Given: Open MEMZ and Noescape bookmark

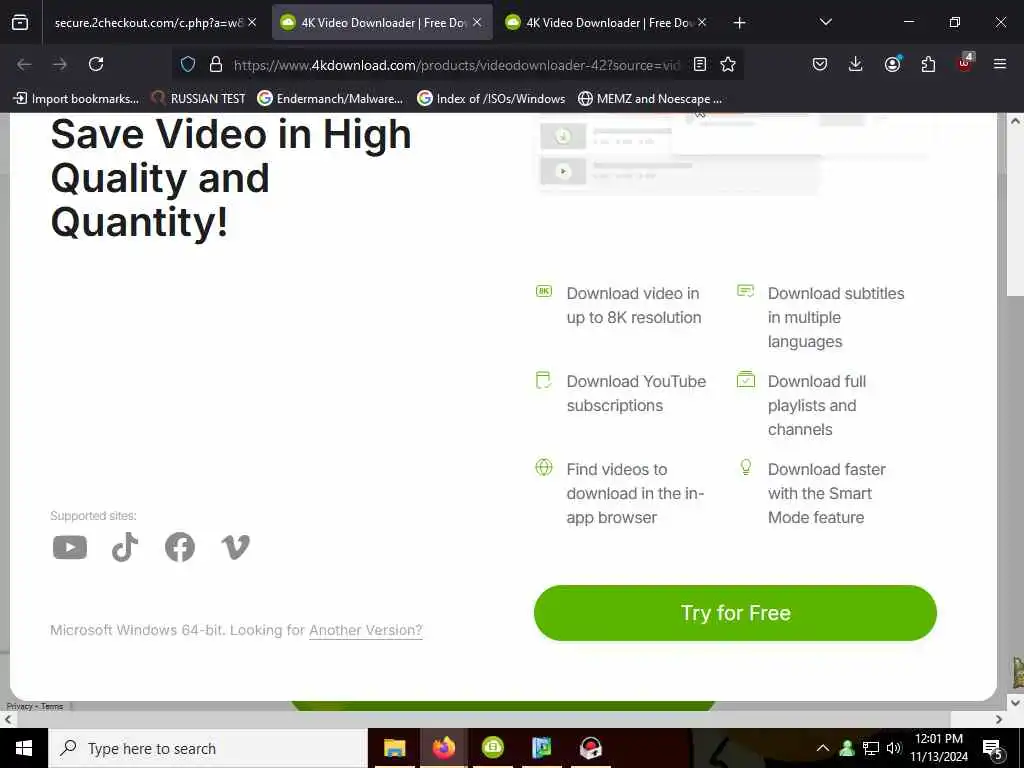Looking at the screenshot, I should tap(650, 99).
